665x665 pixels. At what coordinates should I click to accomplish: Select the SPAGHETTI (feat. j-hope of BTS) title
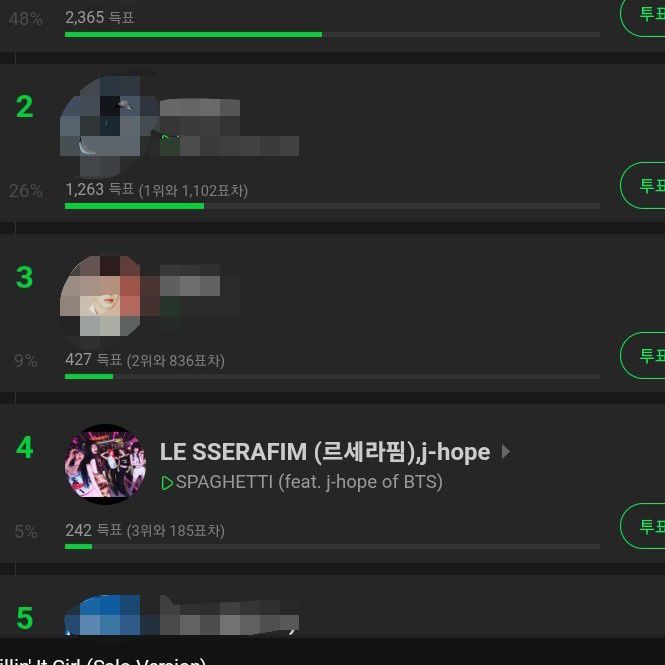click(309, 482)
